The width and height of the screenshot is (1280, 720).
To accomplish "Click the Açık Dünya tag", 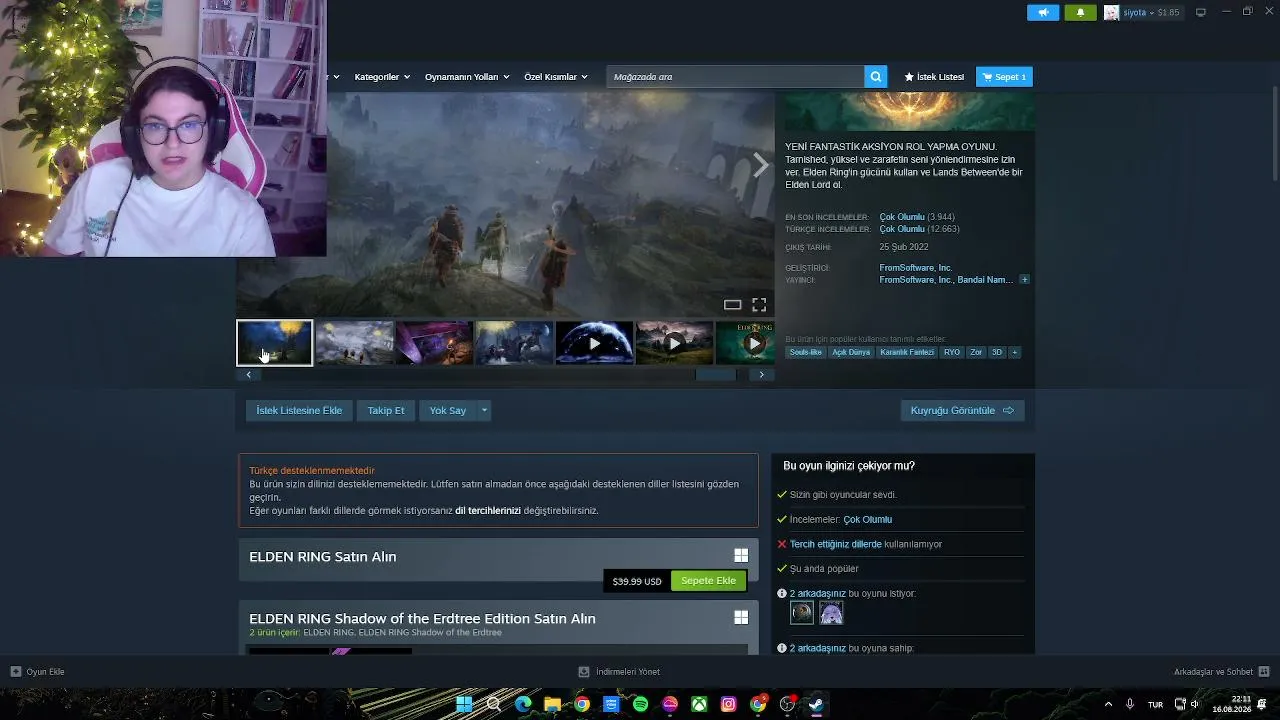I will click(851, 352).
